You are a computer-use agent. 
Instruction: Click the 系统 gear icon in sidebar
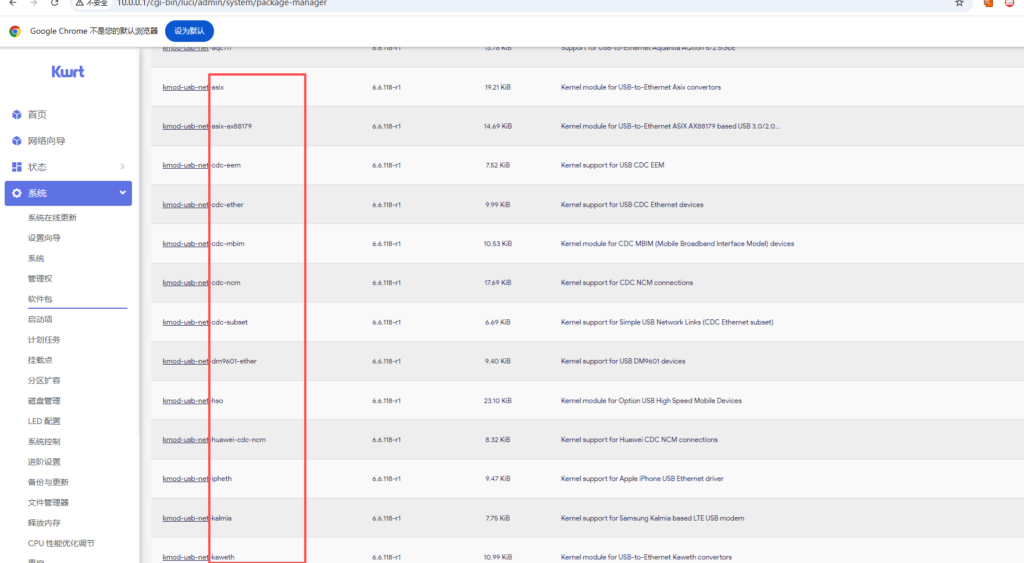tap(17, 193)
